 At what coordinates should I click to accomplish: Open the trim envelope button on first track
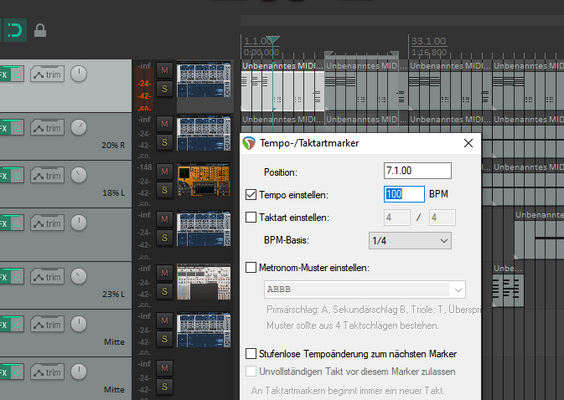tap(47, 74)
